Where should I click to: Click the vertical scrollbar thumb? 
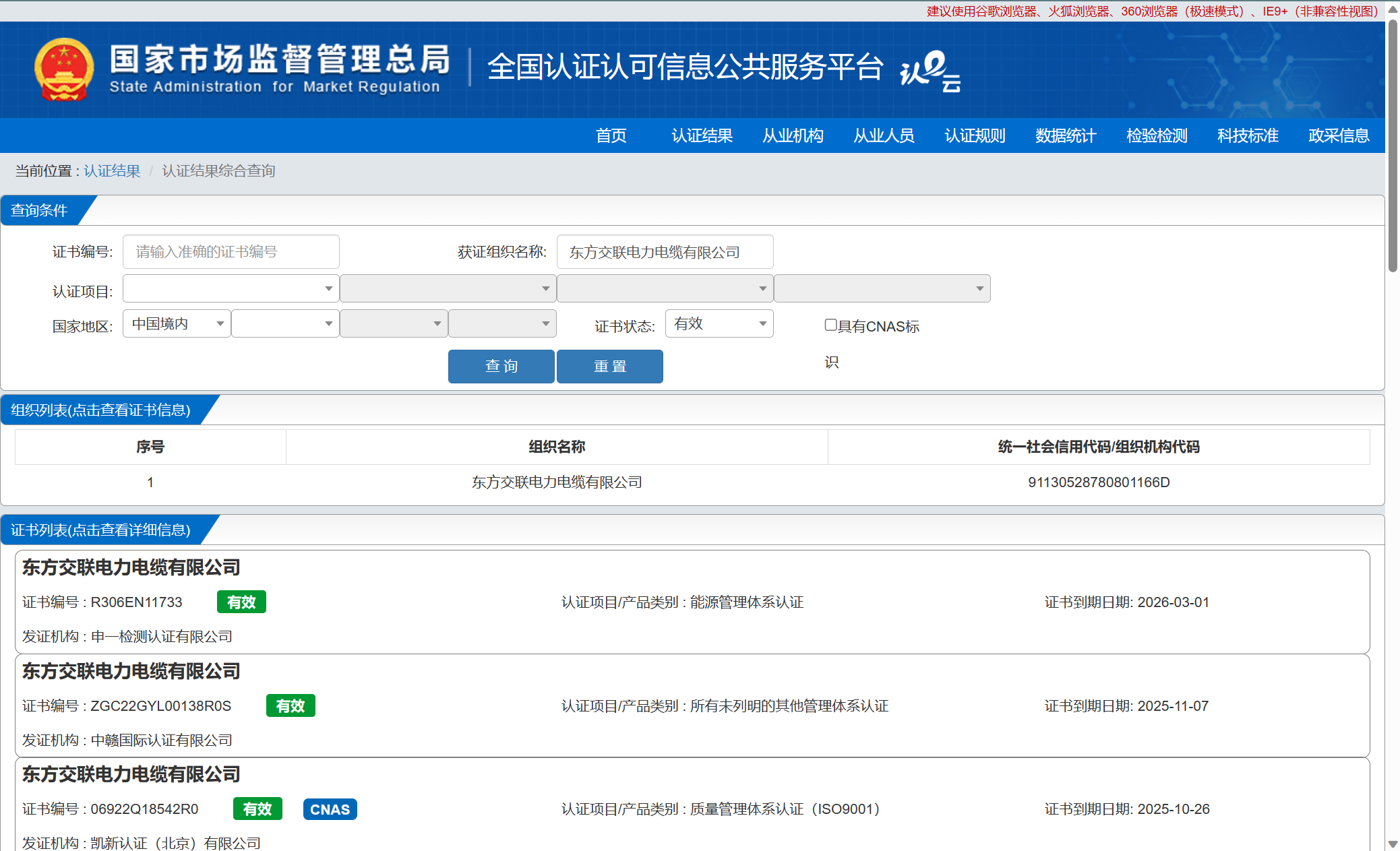[1393, 146]
